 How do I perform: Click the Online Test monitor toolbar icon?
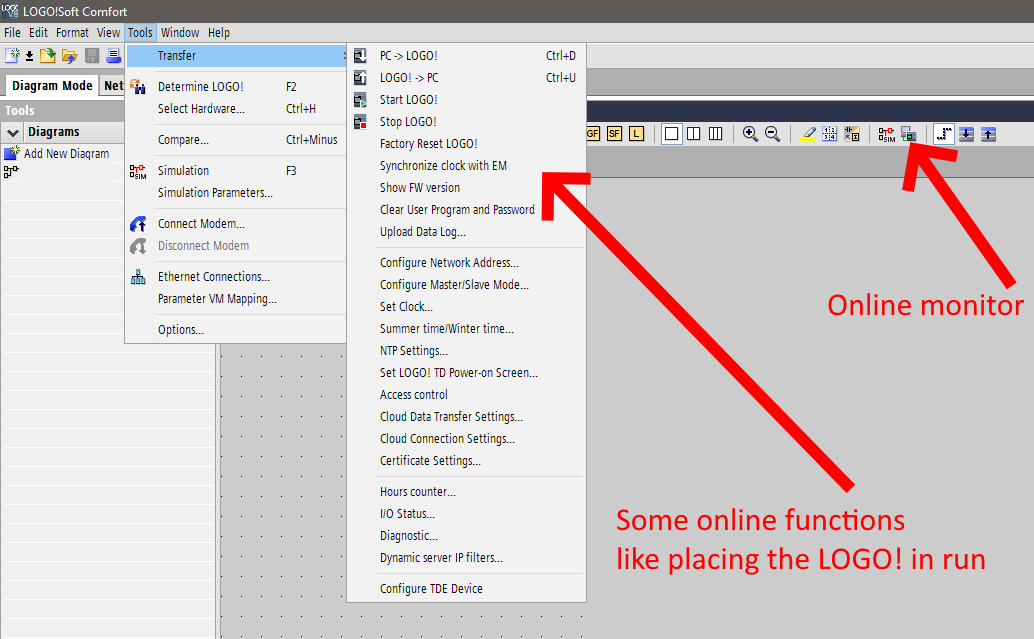point(908,134)
